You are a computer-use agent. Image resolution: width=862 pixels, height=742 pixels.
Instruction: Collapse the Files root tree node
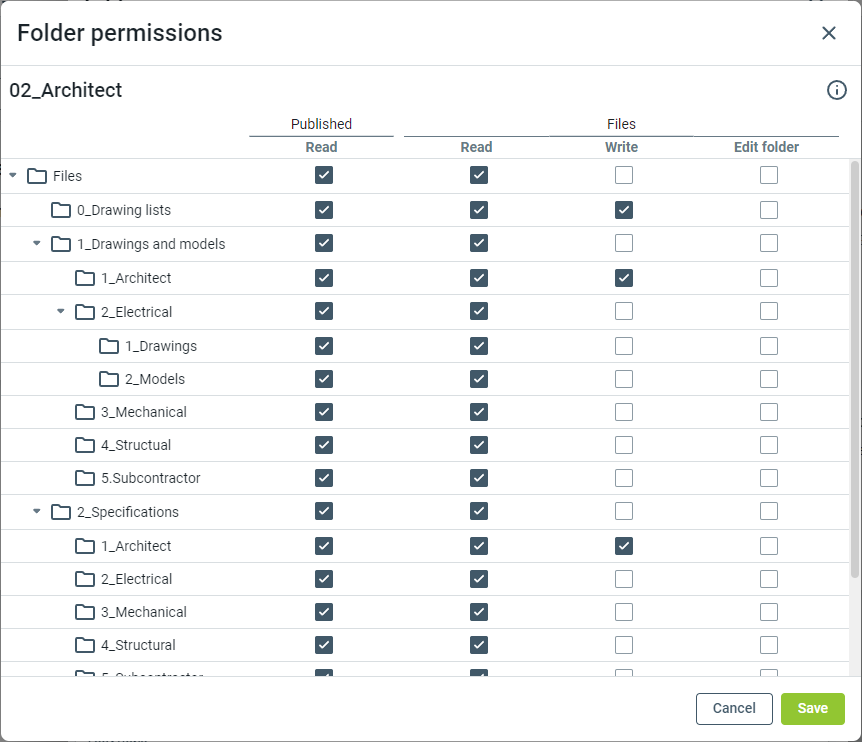13,176
